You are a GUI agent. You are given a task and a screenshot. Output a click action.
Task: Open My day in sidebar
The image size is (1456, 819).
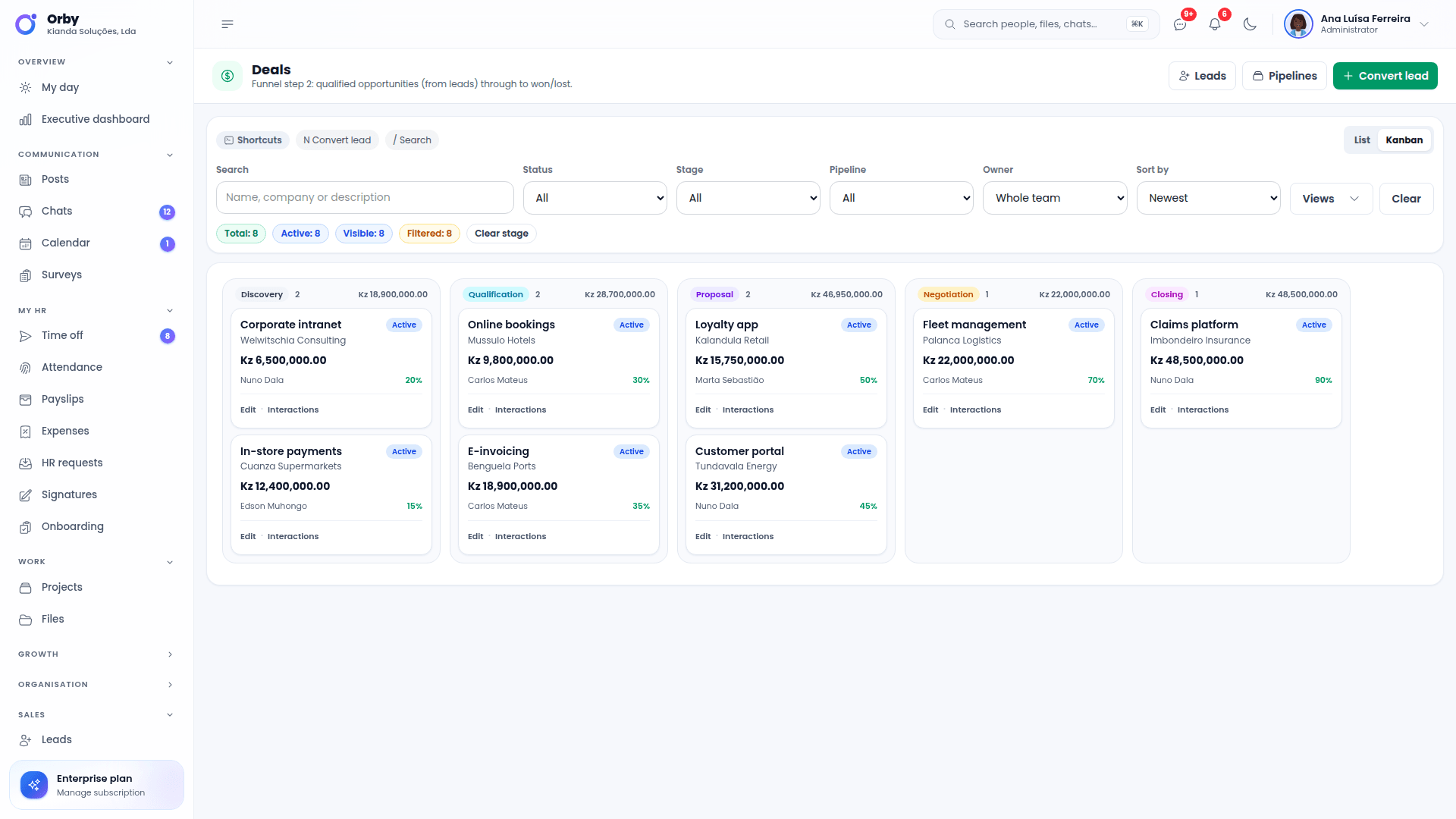(x=97, y=87)
